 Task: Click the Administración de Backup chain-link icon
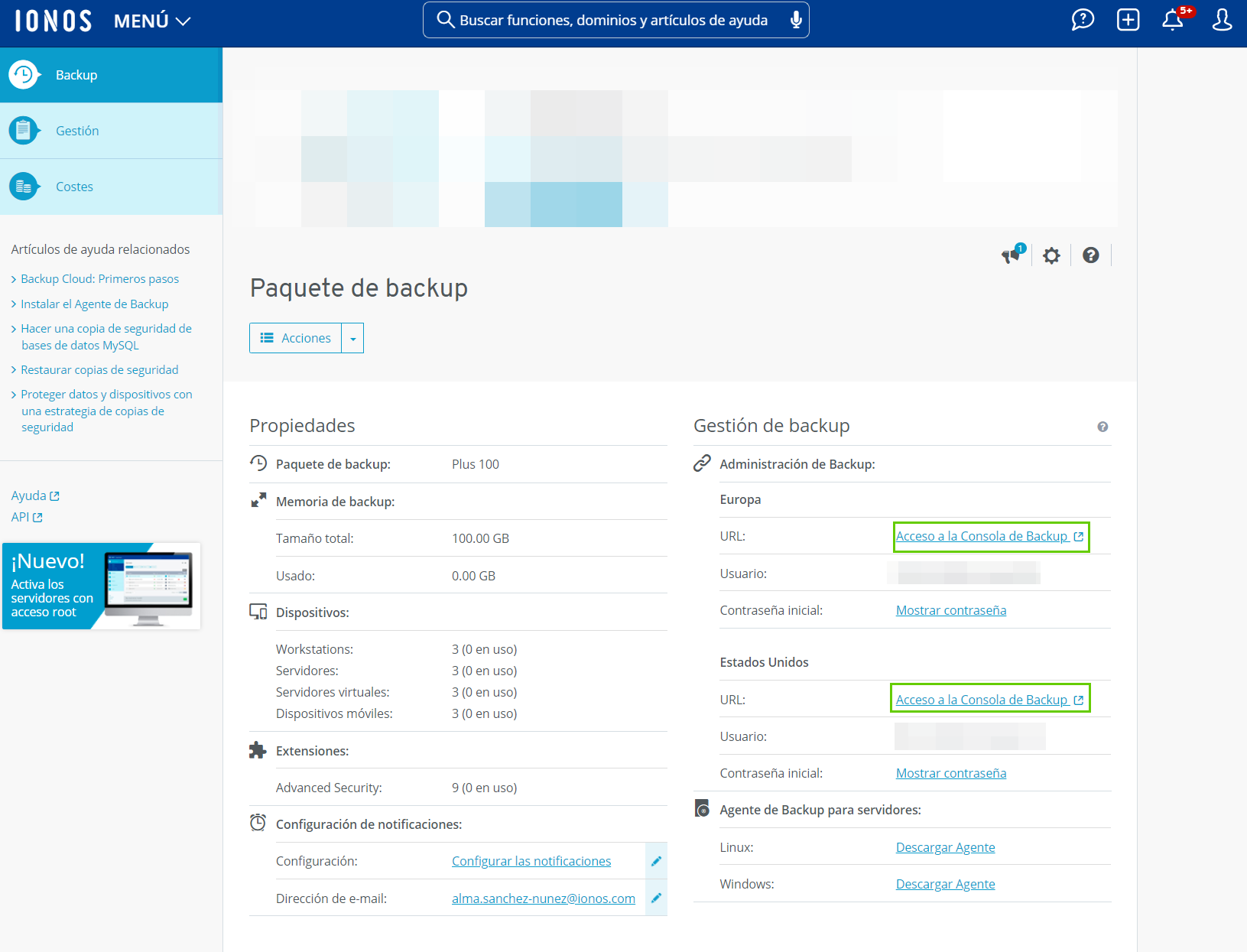click(702, 463)
